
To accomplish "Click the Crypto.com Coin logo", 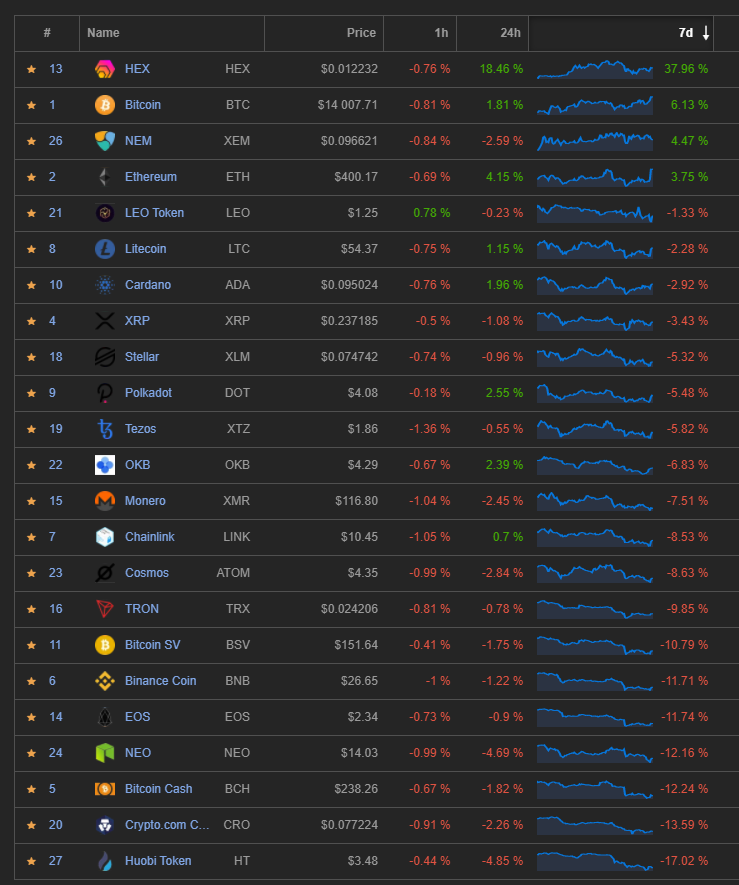I will (x=105, y=825).
